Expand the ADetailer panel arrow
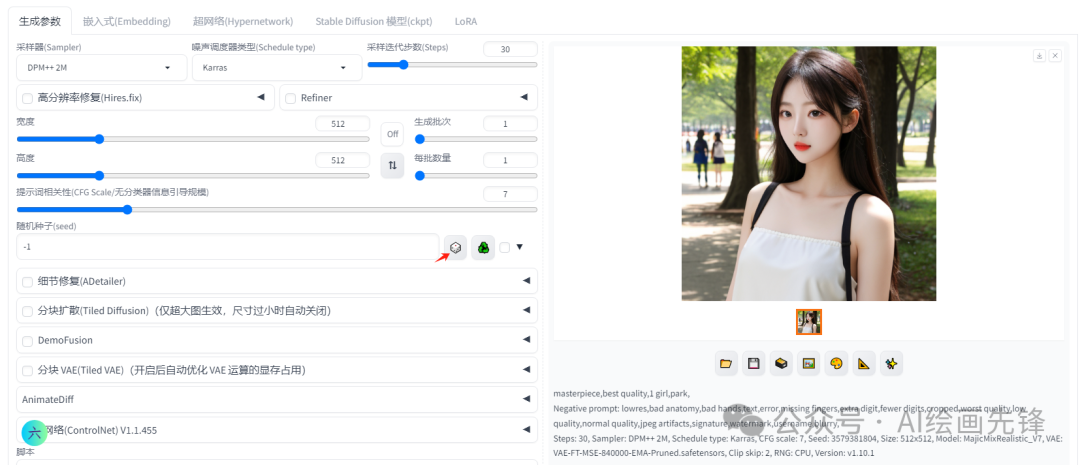The image size is (1080, 465). pyautogui.click(x=526, y=280)
